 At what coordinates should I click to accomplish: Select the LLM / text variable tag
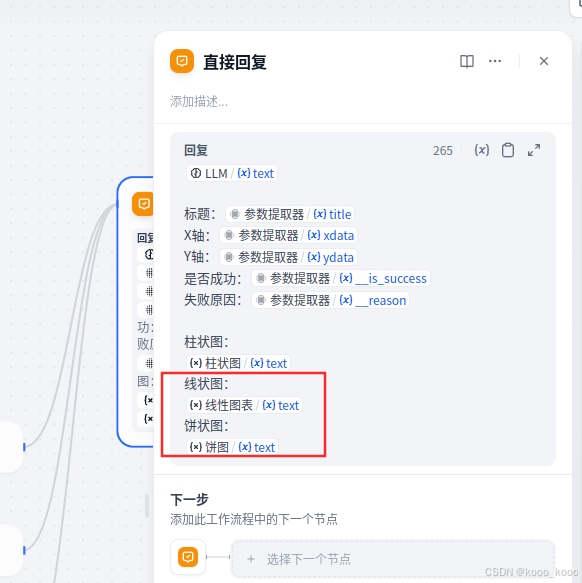pos(232,173)
